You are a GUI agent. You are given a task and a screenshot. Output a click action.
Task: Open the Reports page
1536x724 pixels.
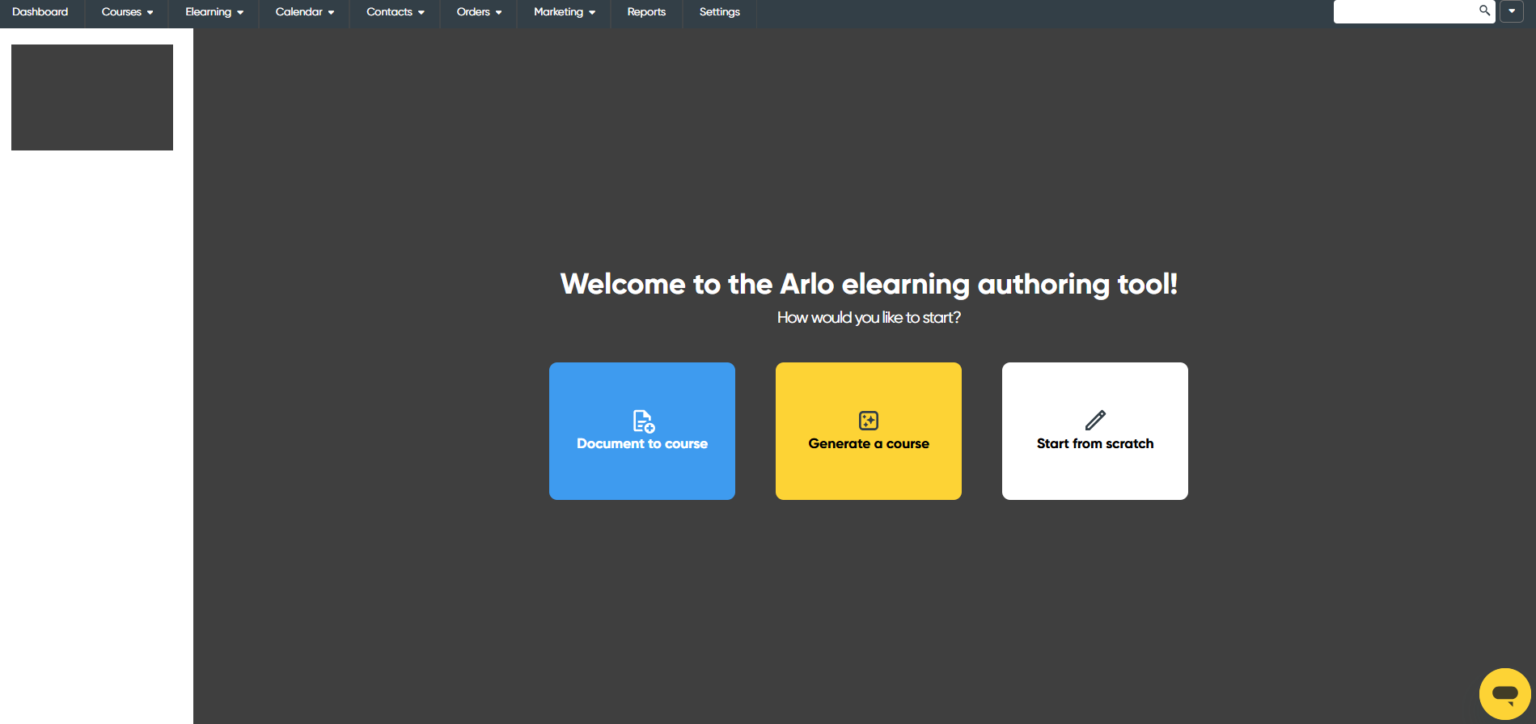pyautogui.click(x=646, y=12)
